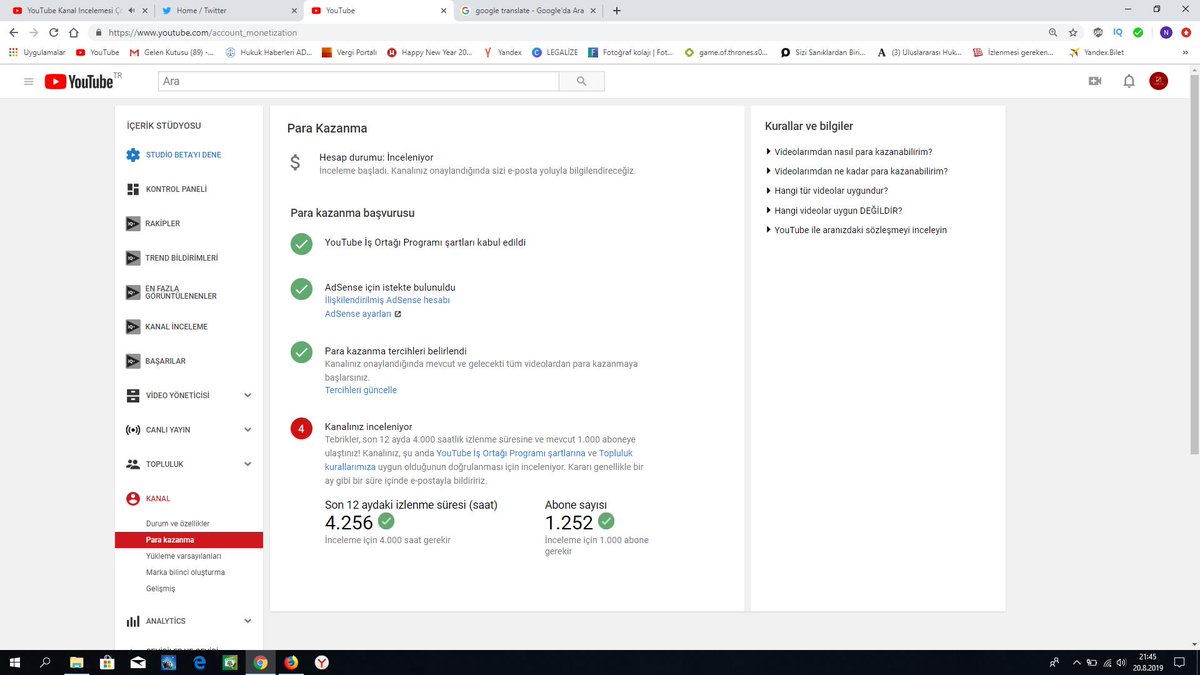Open YouTube İş Ortağı Programı şartlarına link

[511, 453]
